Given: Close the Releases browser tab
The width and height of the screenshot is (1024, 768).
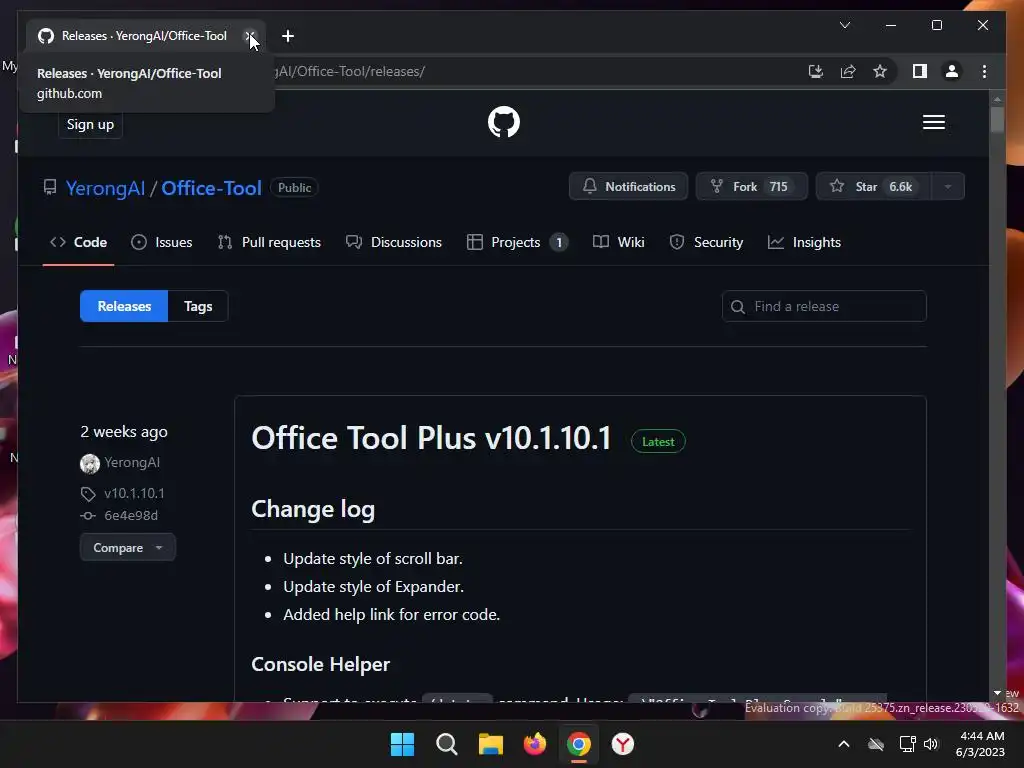Looking at the screenshot, I should click(x=249, y=36).
